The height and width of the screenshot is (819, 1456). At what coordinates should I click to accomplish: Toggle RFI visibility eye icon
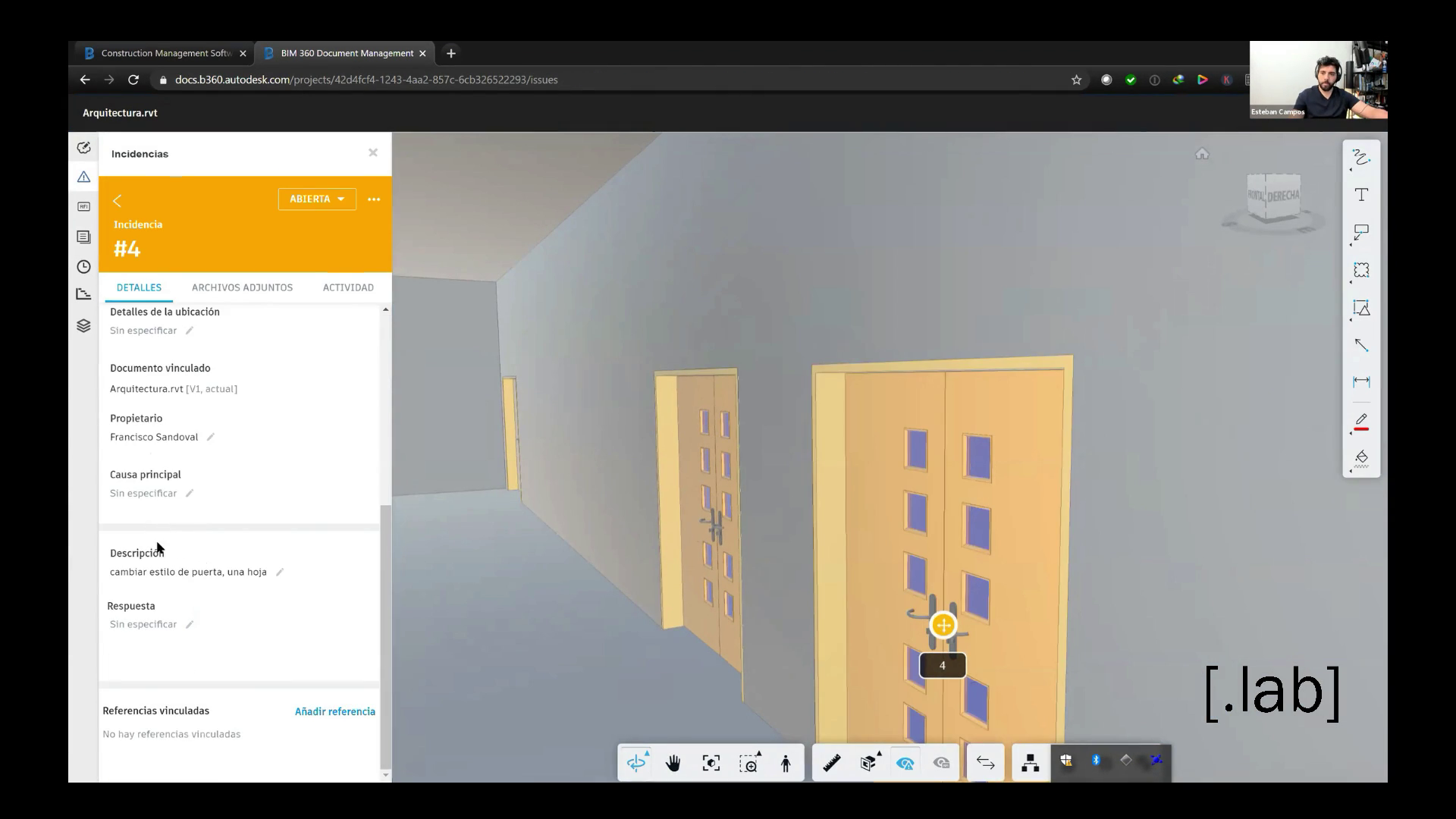(941, 763)
